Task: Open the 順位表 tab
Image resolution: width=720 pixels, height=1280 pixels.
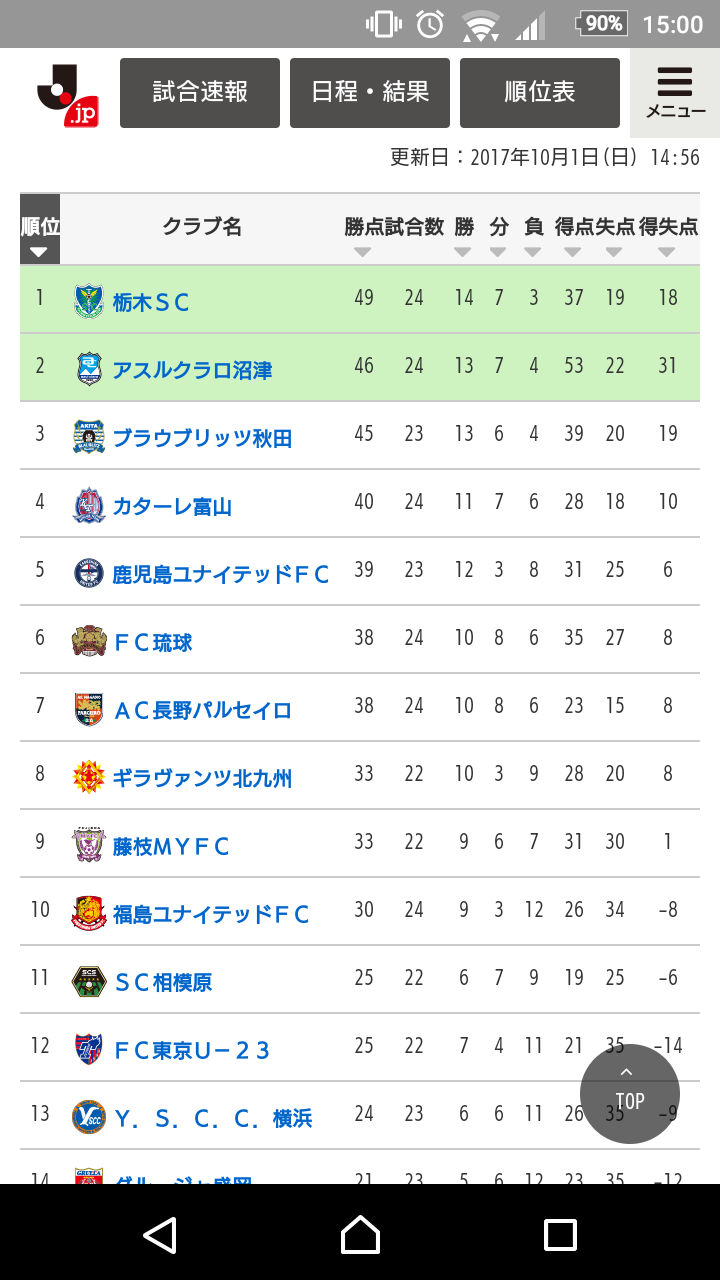Action: 540,93
